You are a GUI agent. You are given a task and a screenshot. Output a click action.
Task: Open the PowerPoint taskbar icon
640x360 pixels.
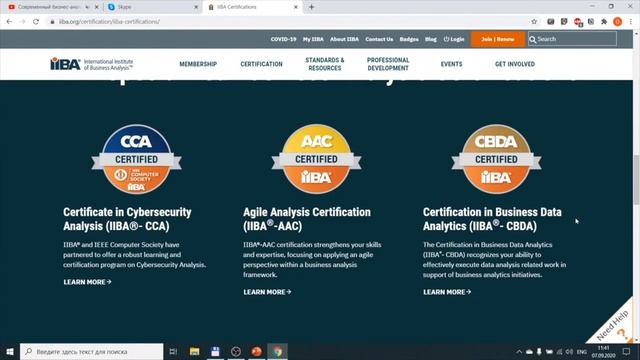click(257, 351)
